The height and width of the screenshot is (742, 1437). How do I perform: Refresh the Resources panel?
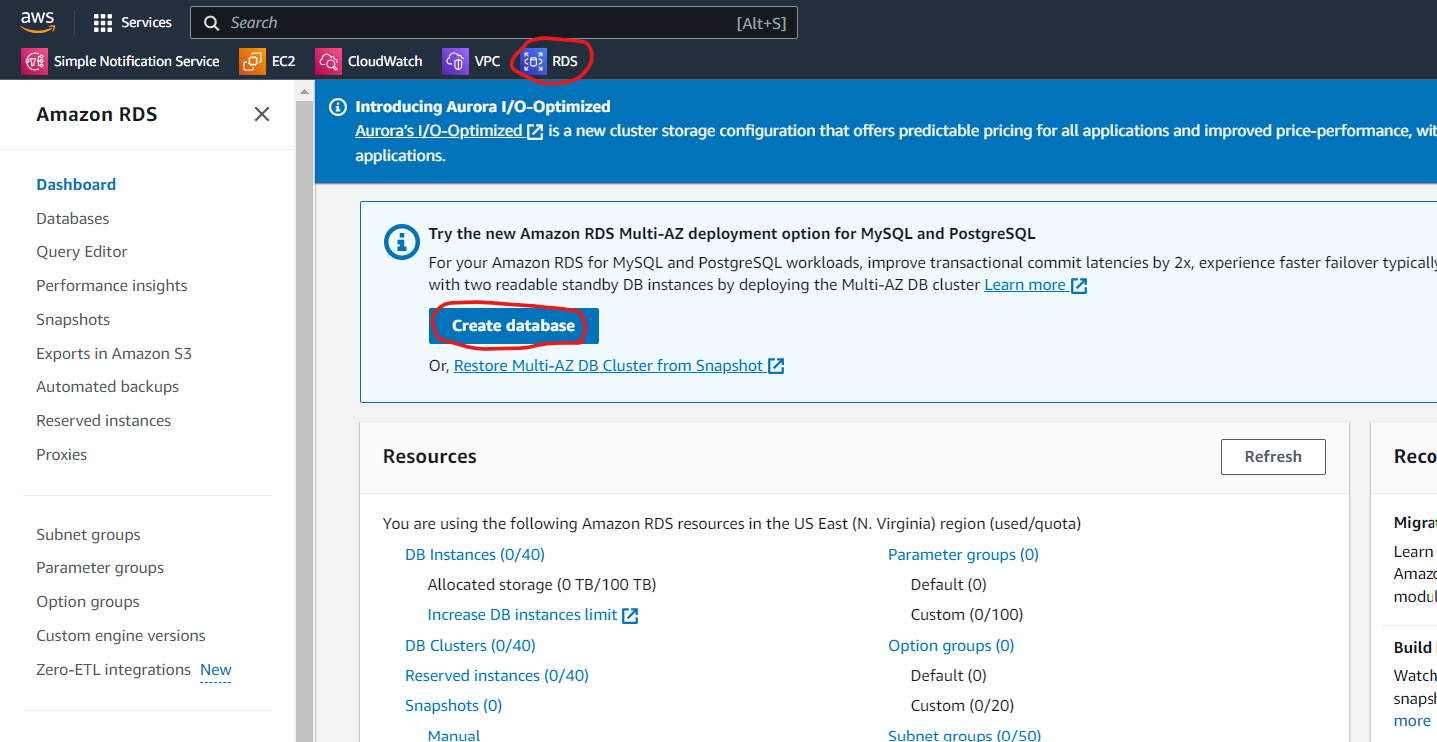1273,457
